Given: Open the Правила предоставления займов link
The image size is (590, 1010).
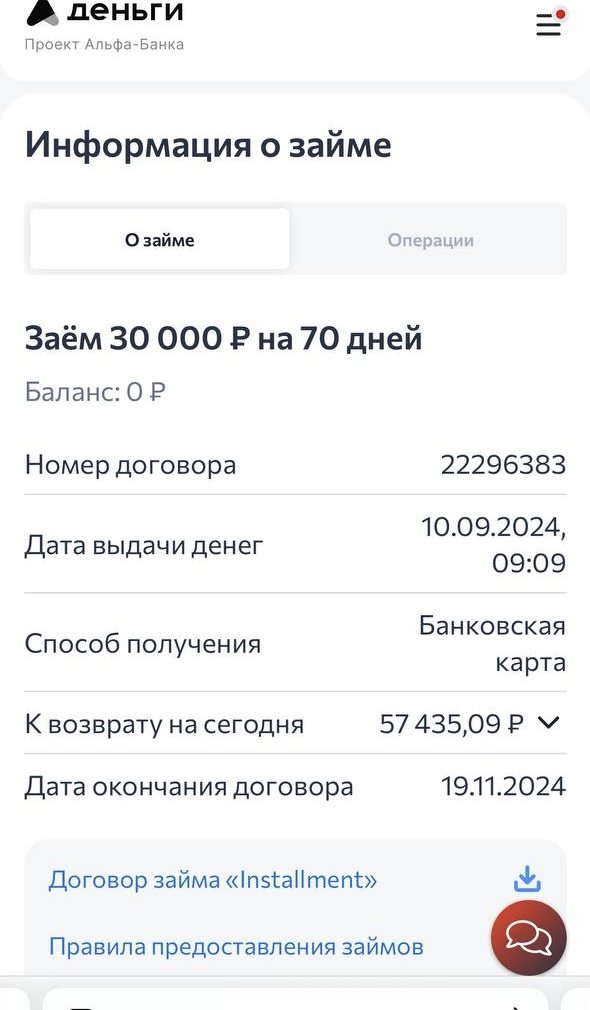Looking at the screenshot, I should tap(236, 946).
